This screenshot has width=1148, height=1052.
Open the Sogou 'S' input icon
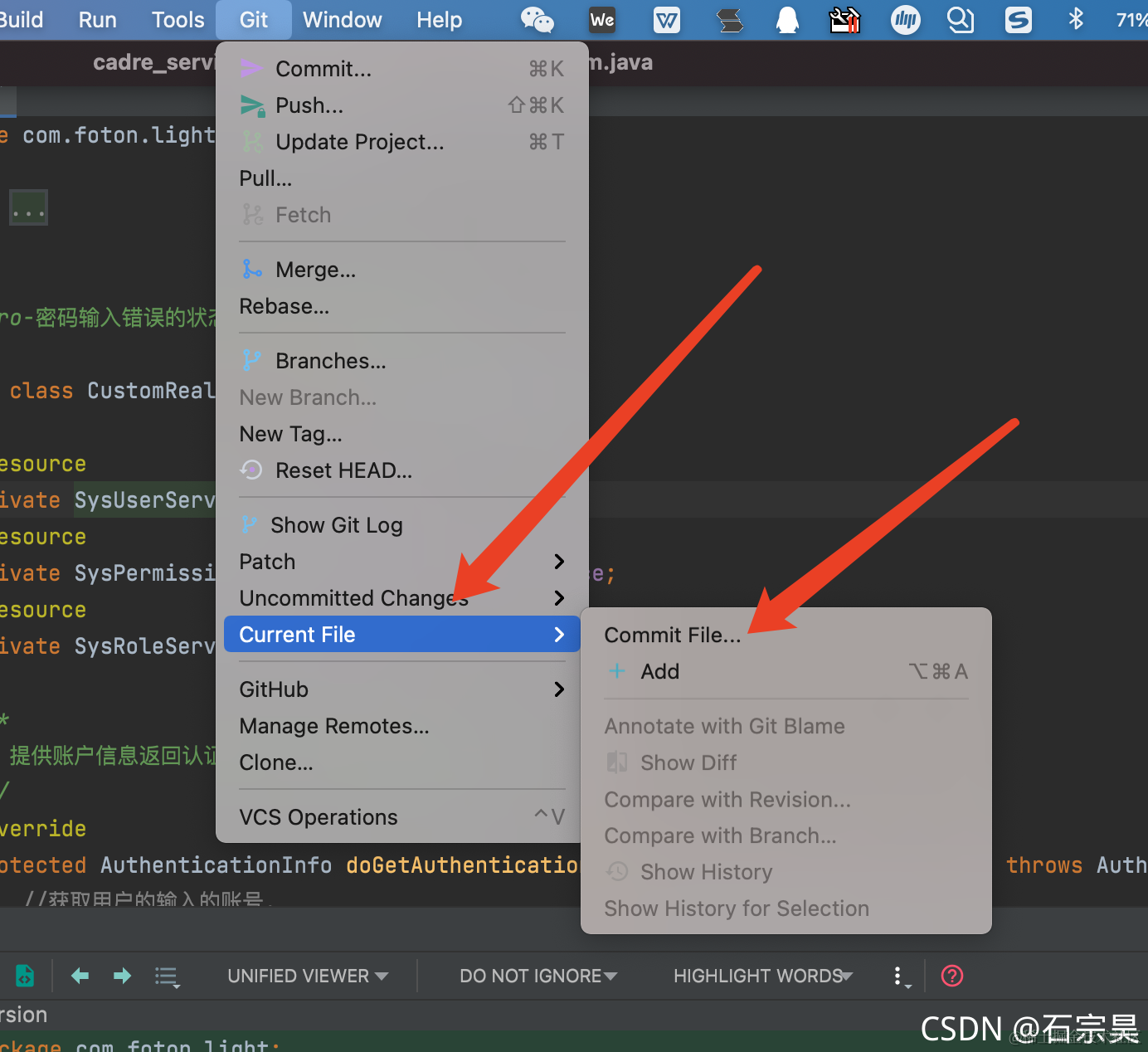pos(1019,19)
